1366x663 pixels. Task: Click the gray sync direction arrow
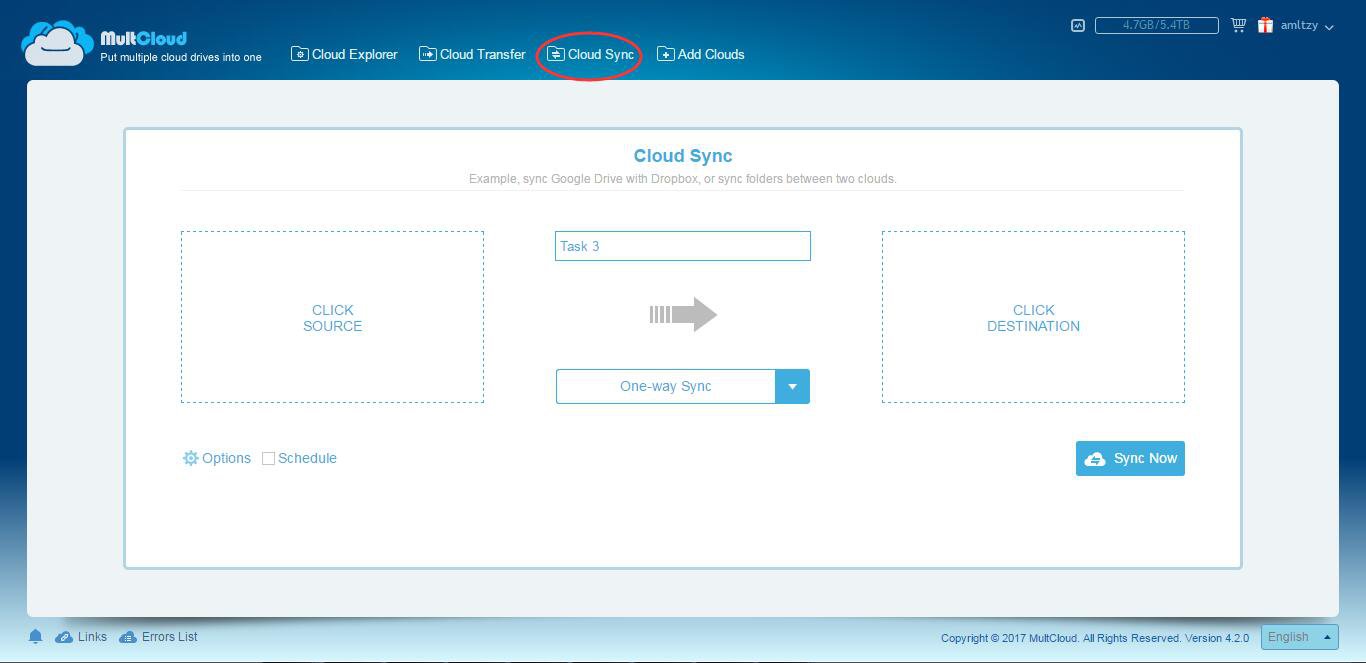pyautogui.click(x=683, y=314)
